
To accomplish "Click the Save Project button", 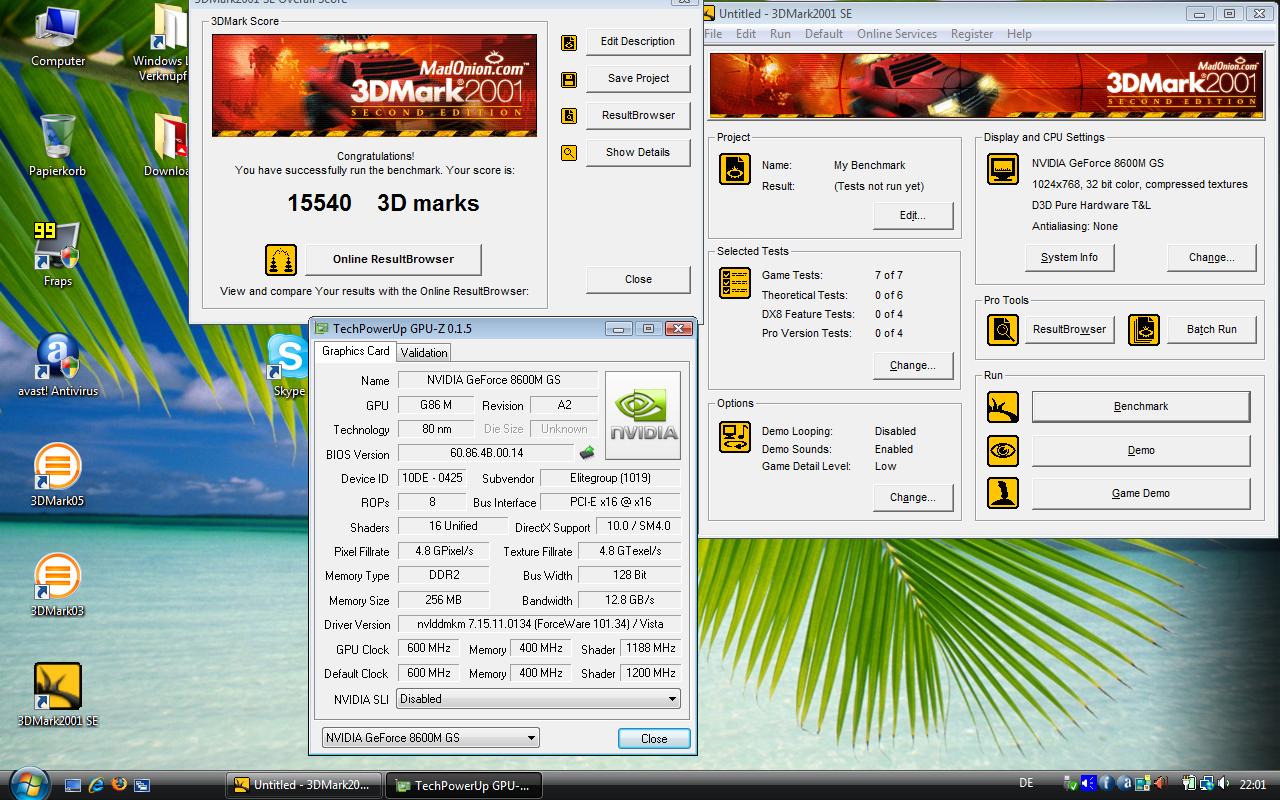I will click(638, 79).
